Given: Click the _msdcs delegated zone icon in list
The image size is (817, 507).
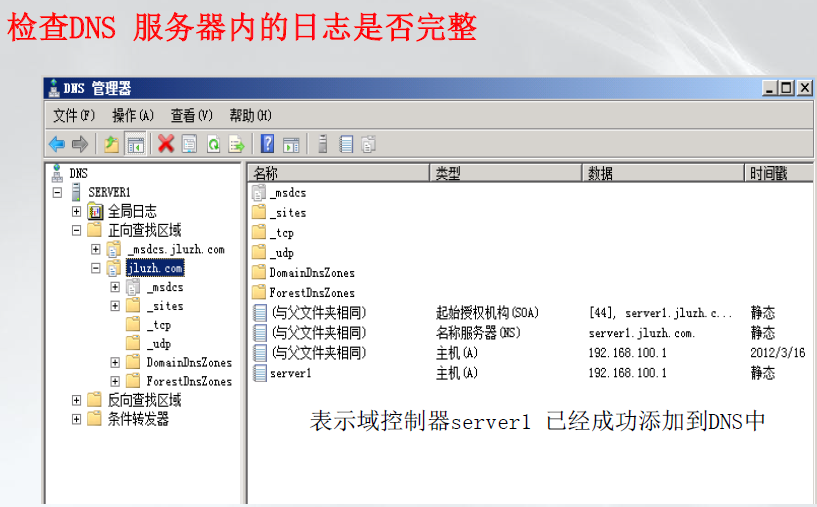Looking at the screenshot, I should tap(259, 193).
